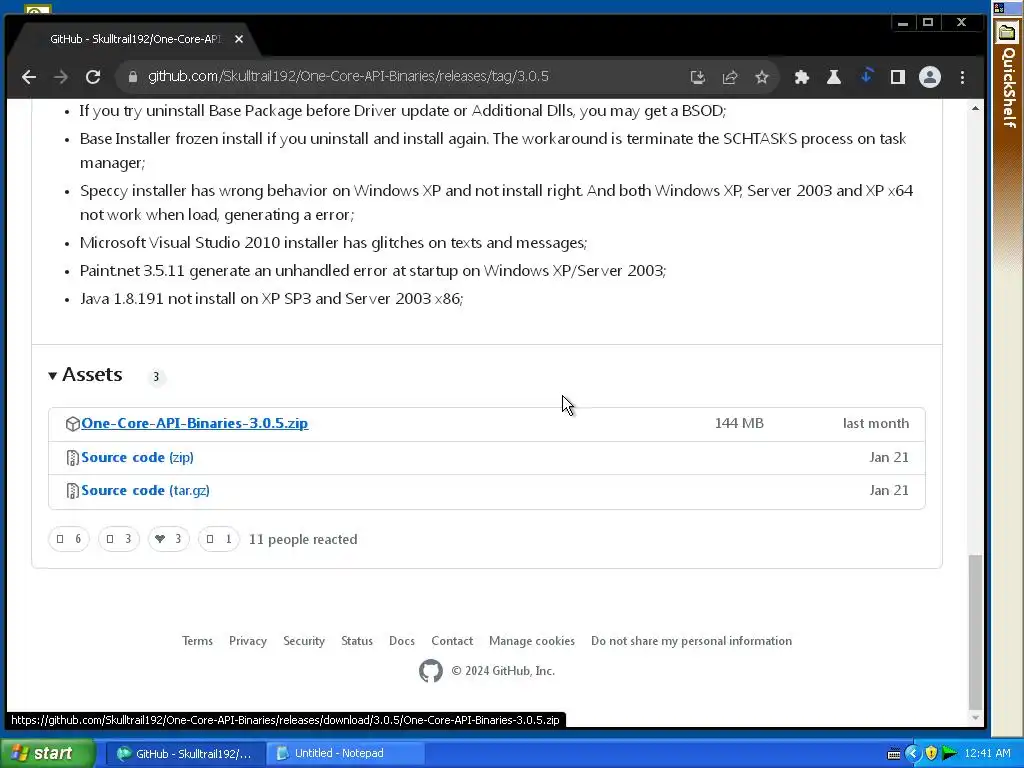Click the green flag tray icon

coord(950,753)
